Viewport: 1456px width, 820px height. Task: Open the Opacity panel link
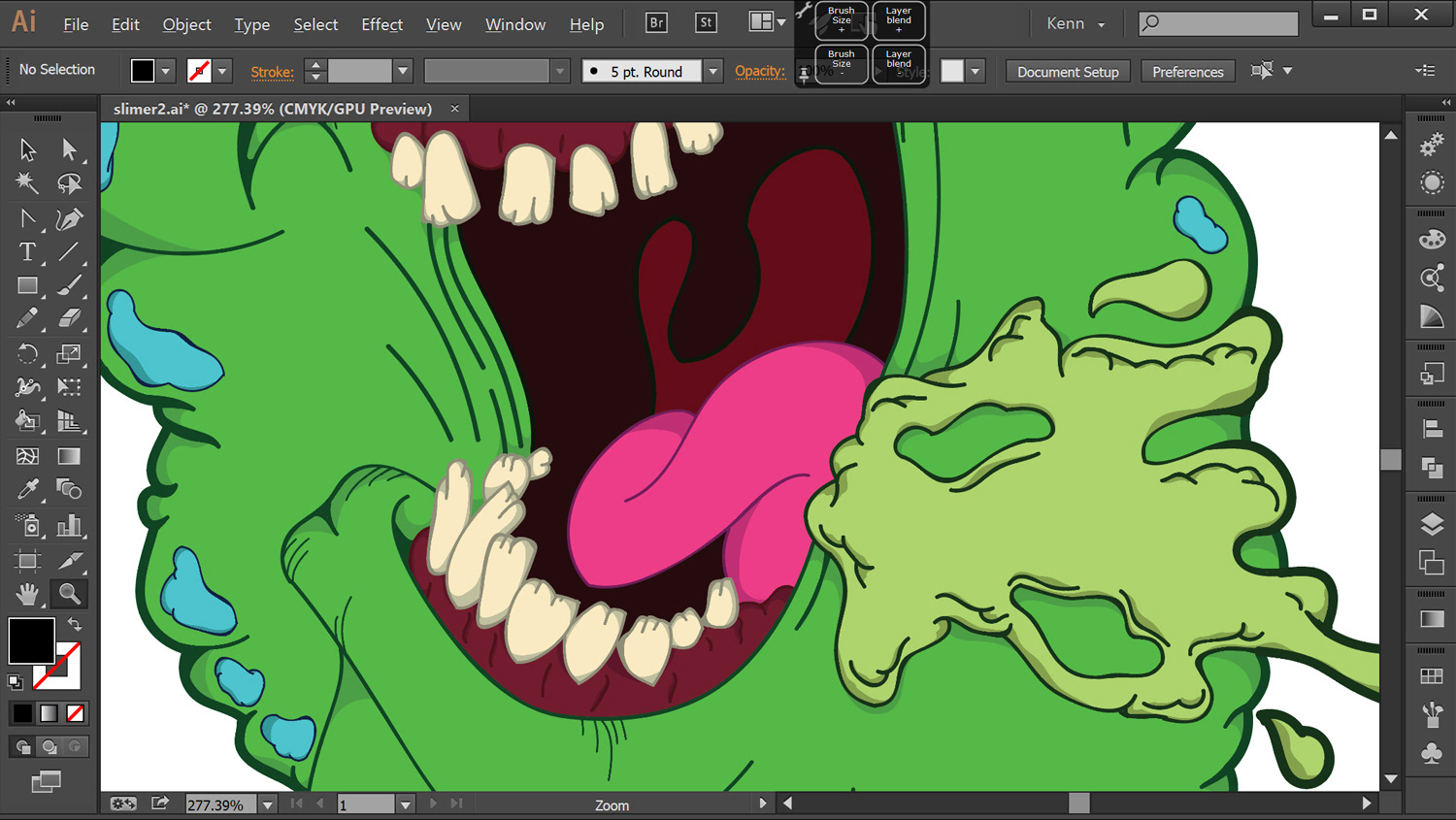760,71
